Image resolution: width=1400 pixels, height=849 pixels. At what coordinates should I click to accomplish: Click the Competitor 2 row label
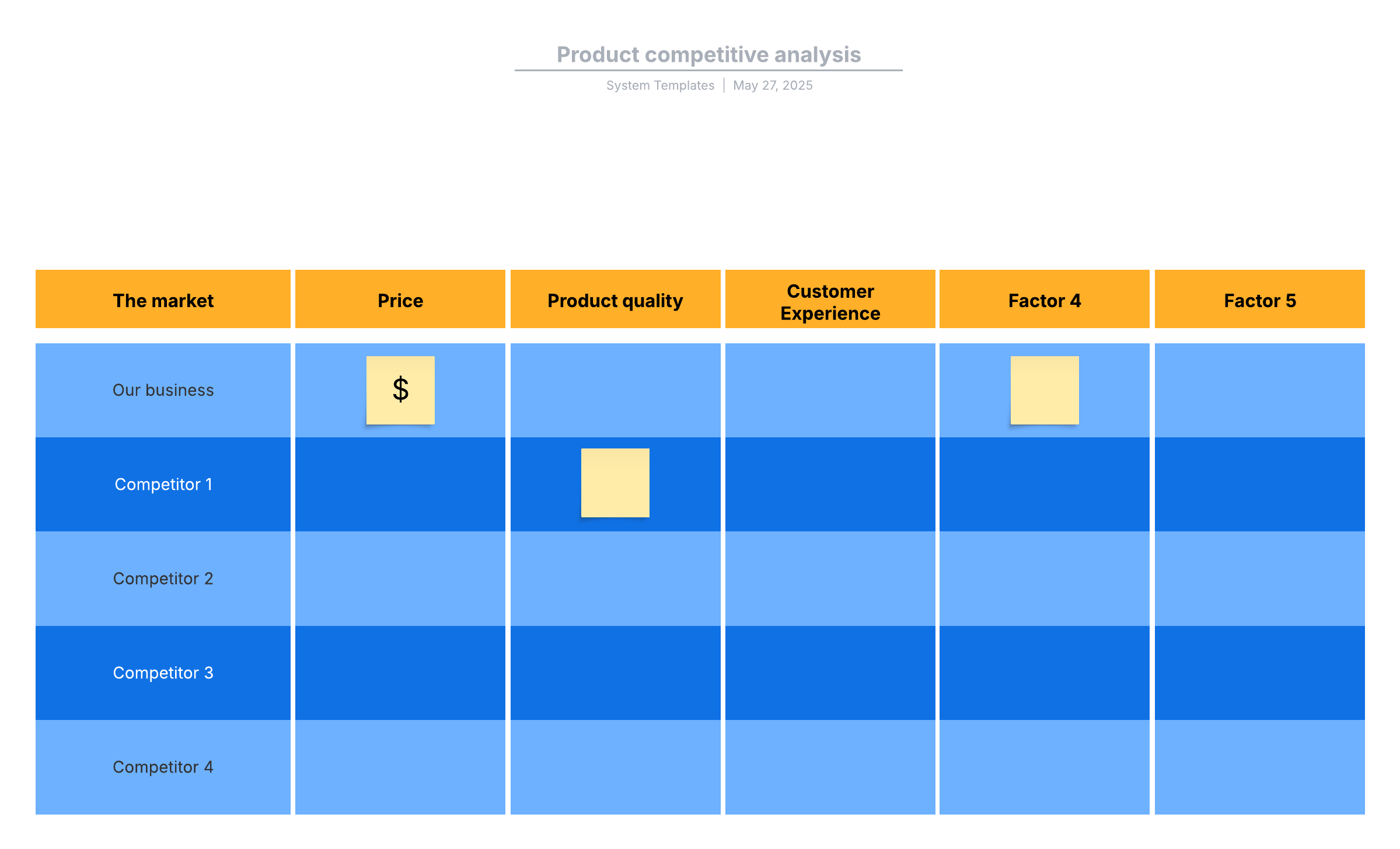click(x=163, y=579)
